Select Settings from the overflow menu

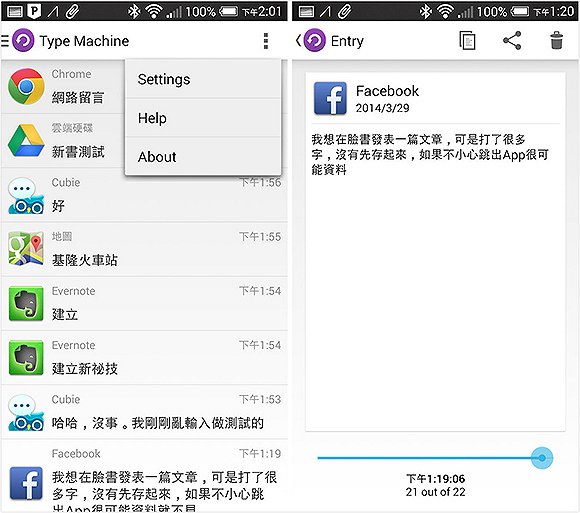tap(203, 80)
